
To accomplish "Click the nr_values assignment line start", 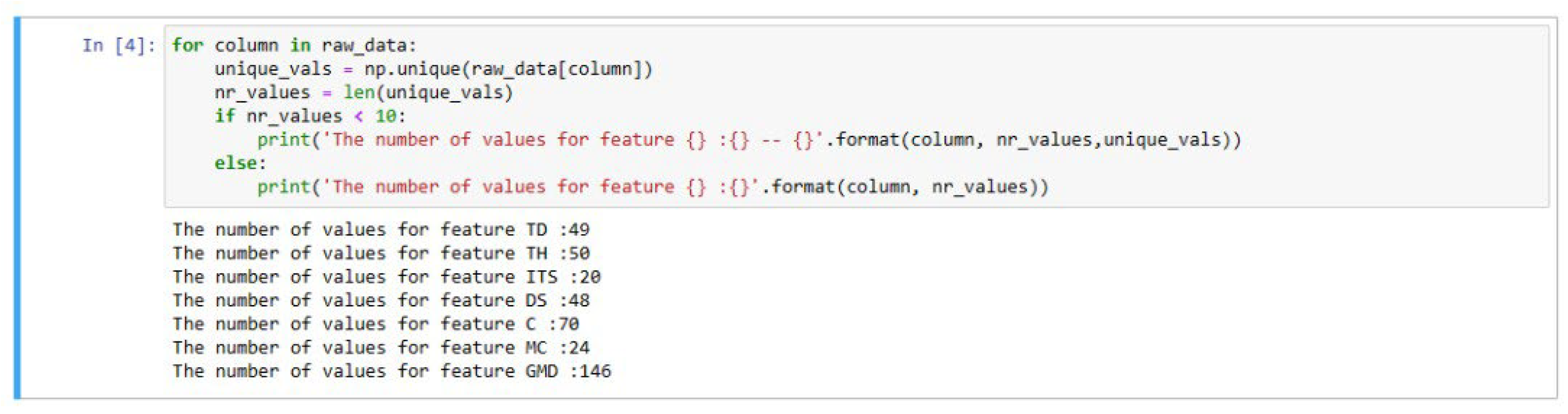I will point(262,93).
